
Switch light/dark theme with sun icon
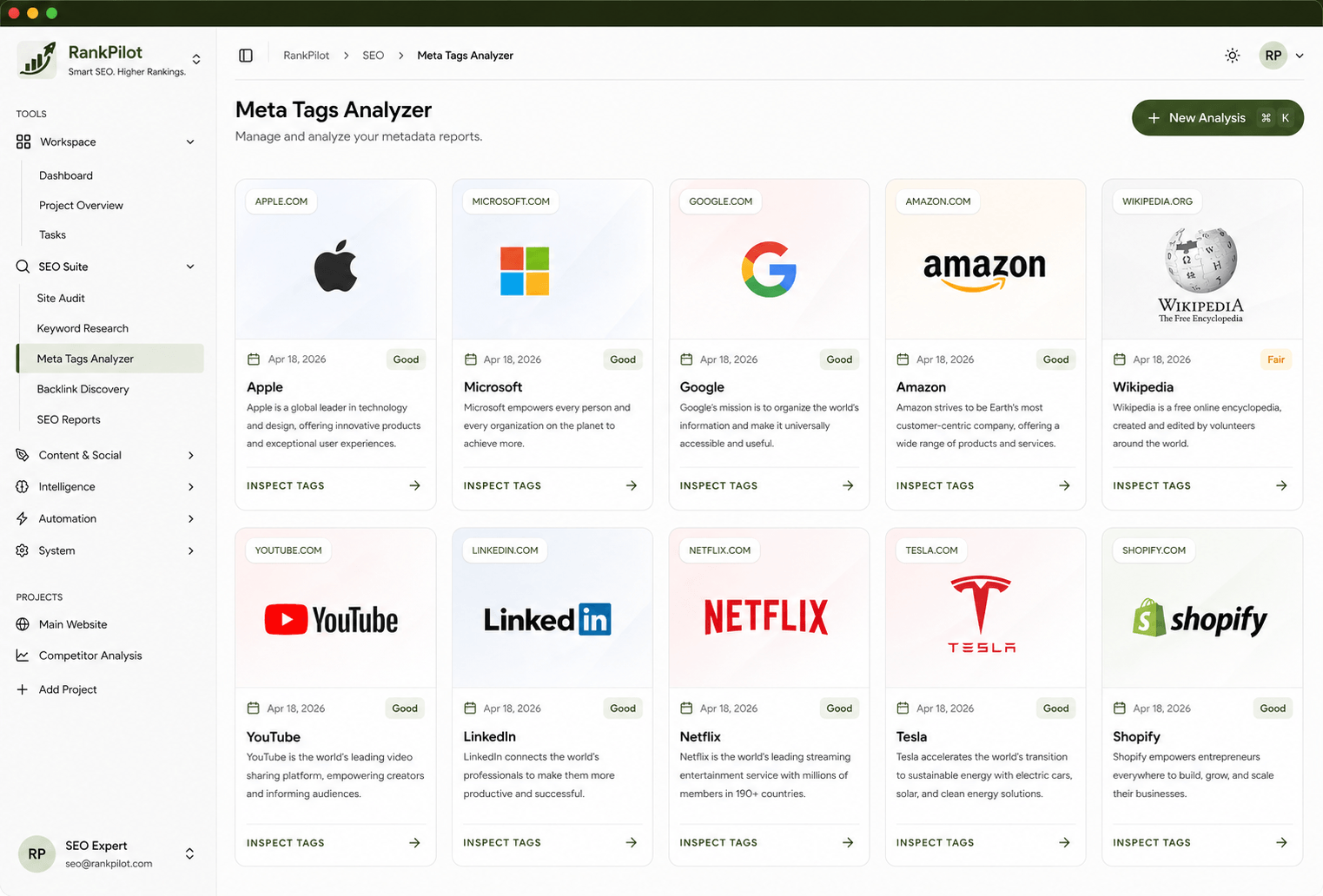click(1232, 56)
